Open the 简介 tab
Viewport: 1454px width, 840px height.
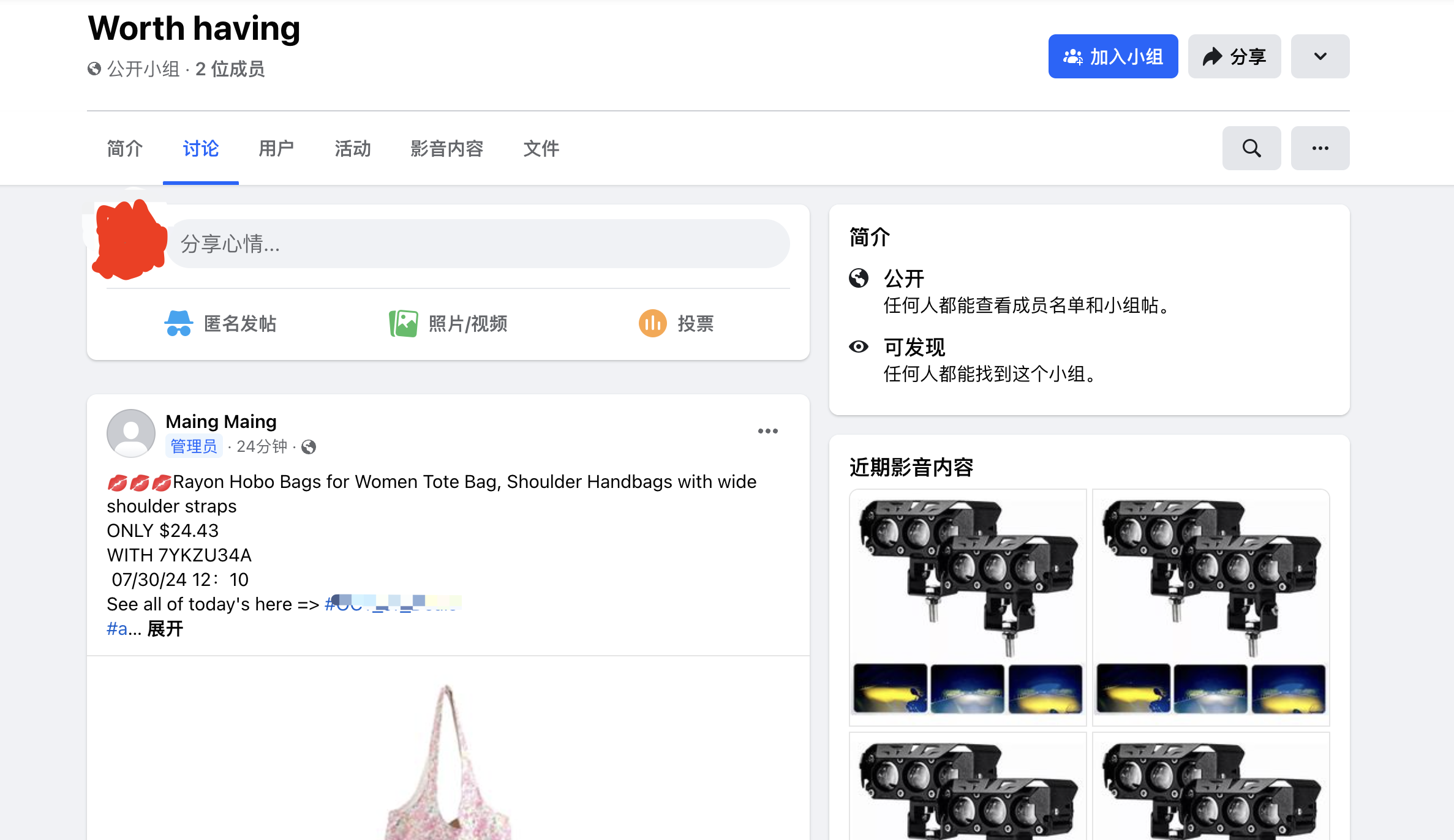(x=124, y=148)
